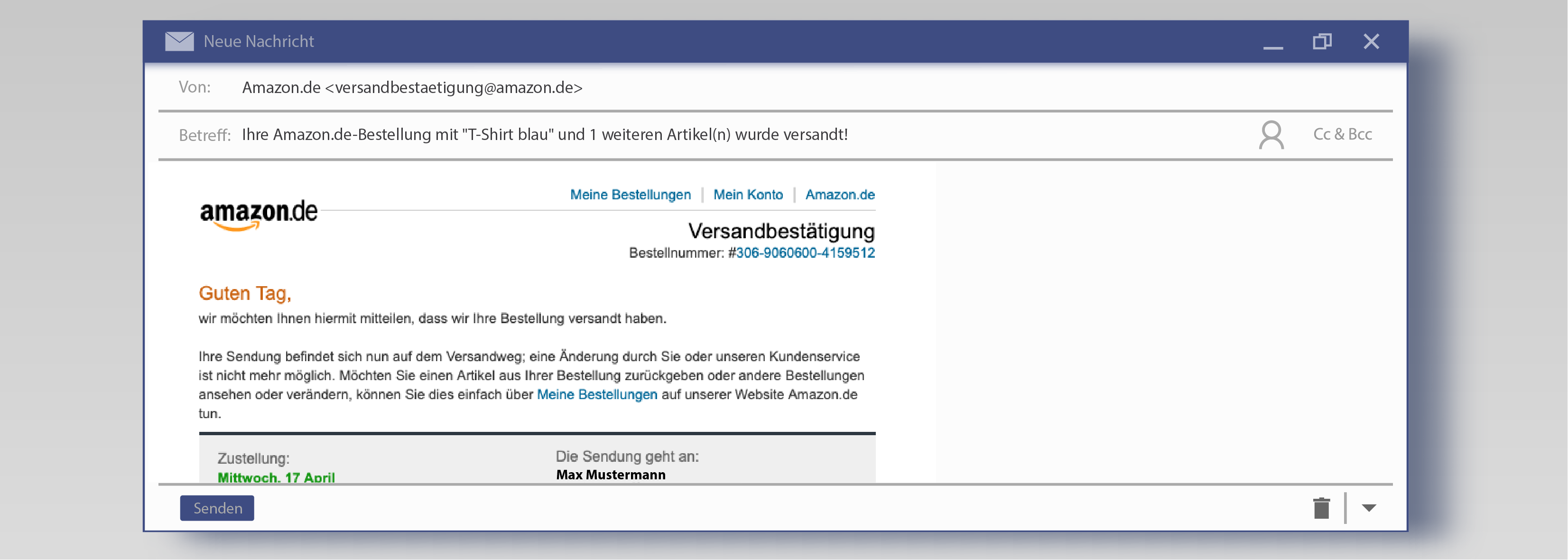
Task: Open the contact person icon beside Cc & Bcc
Action: [x=1271, y=135]
